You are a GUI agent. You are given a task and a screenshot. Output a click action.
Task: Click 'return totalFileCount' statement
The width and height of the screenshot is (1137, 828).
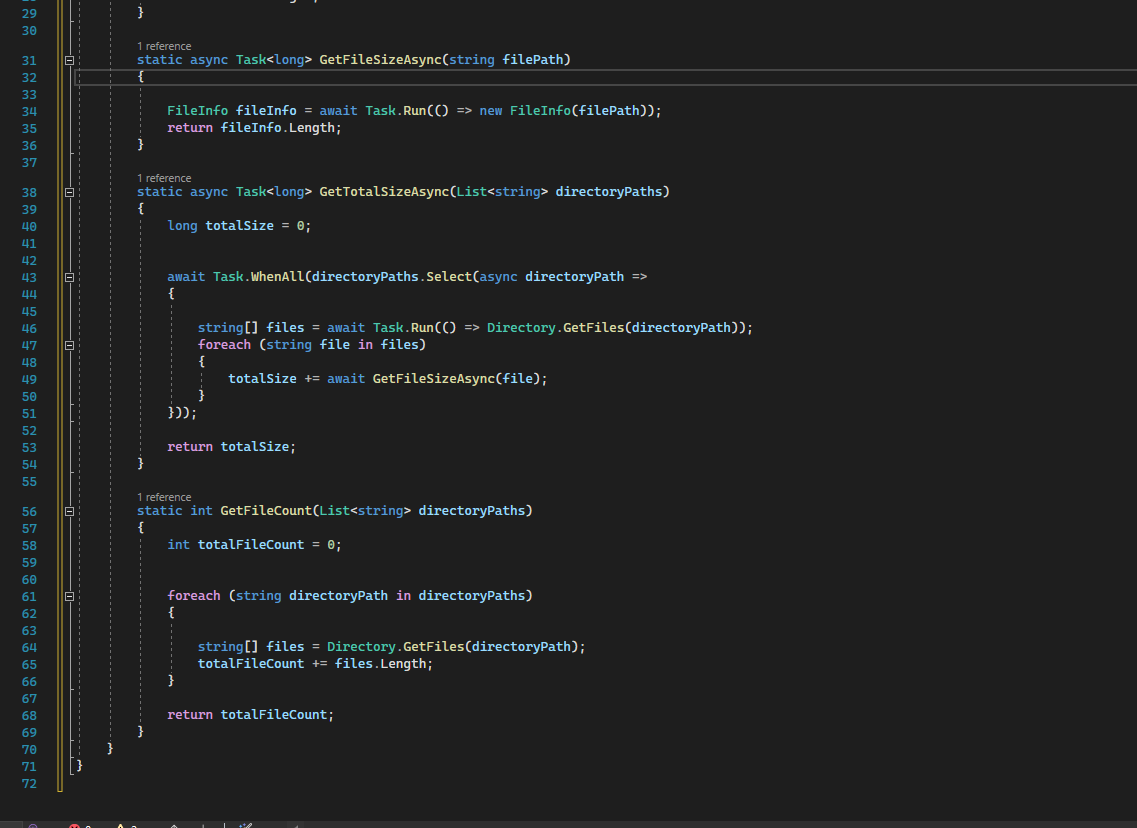pyautogui.click(x=247, y=714)
